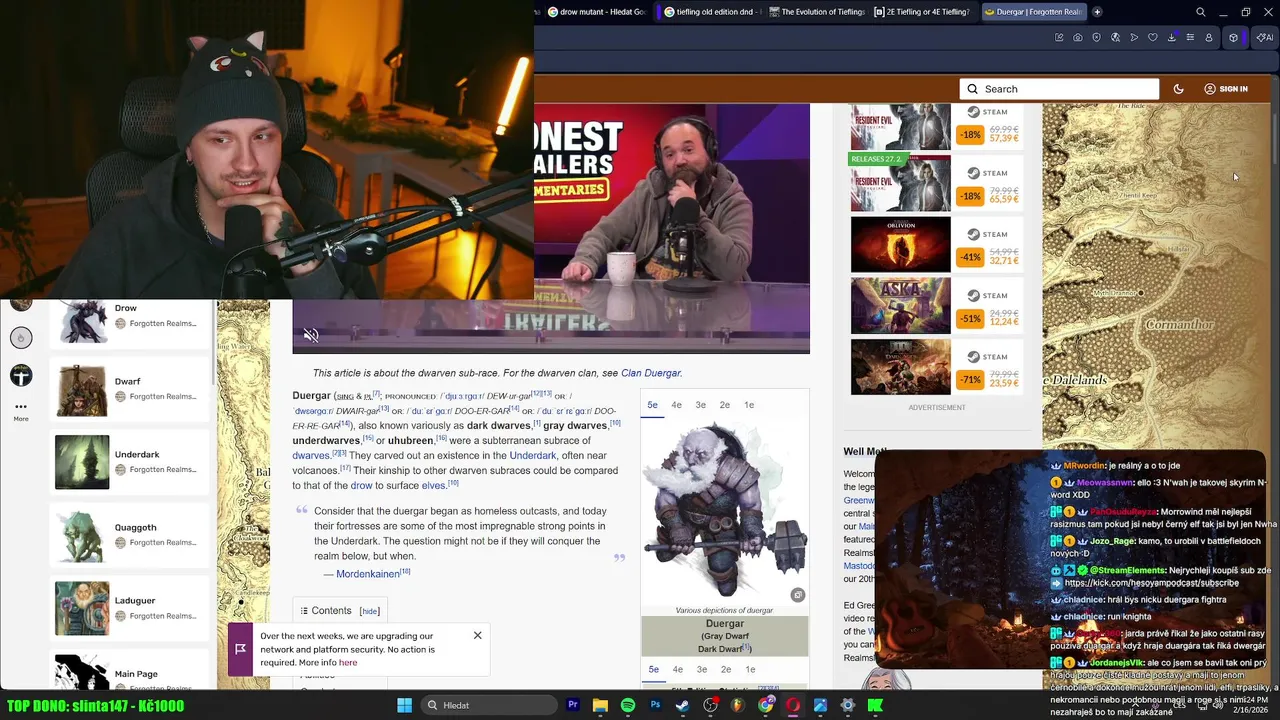1280x720 pixels.
Task: Open the Mordenkainen quote attribution link
Action: pos(367,574)
